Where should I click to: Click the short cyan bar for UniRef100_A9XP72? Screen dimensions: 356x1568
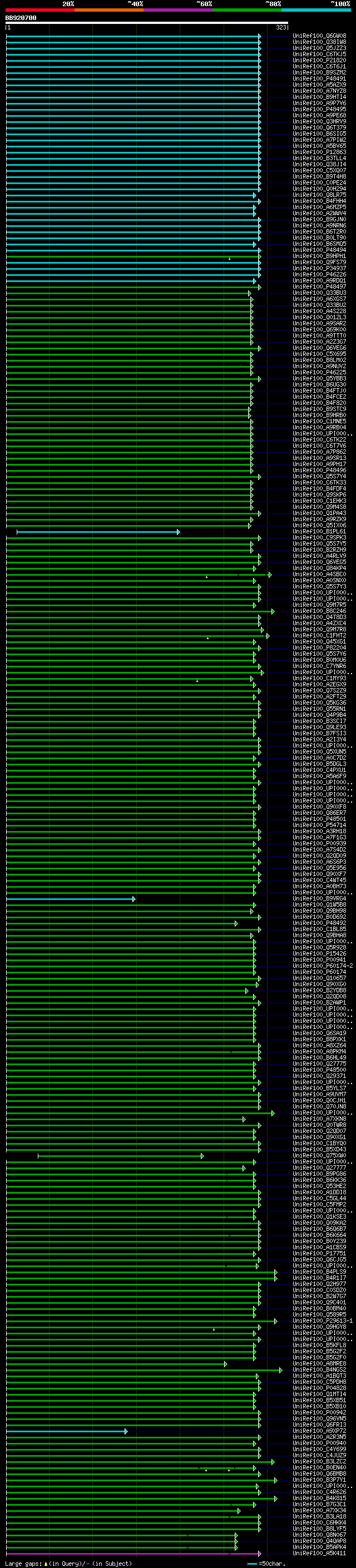point(67,1432)
